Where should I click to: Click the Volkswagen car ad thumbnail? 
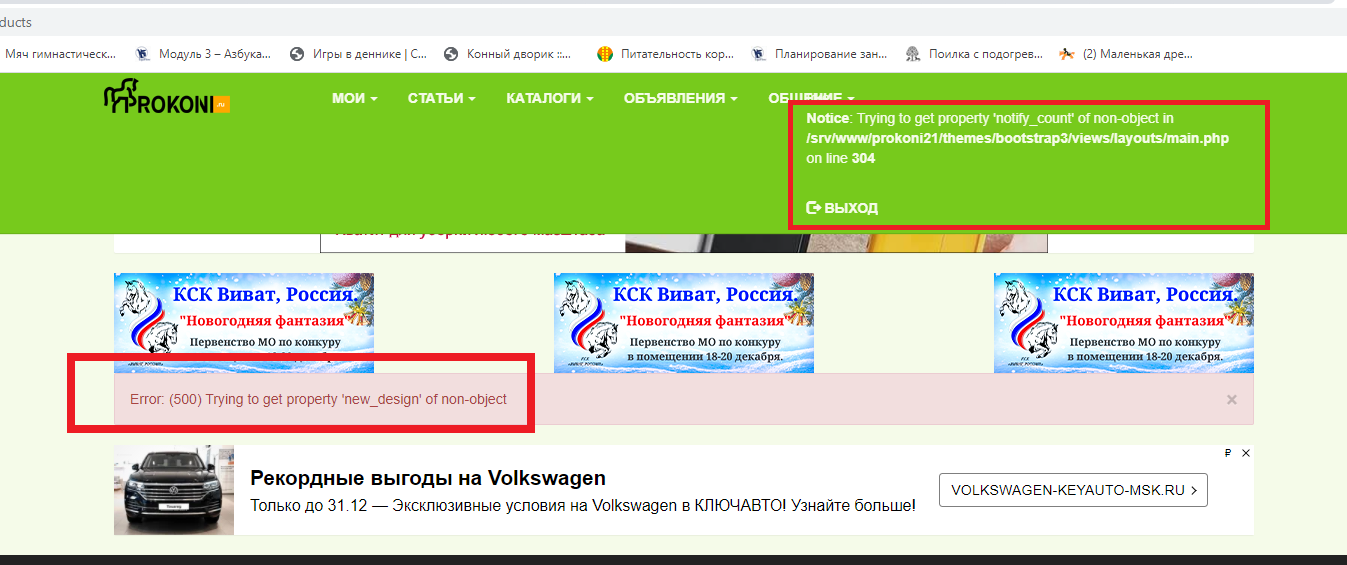point(174,490)
